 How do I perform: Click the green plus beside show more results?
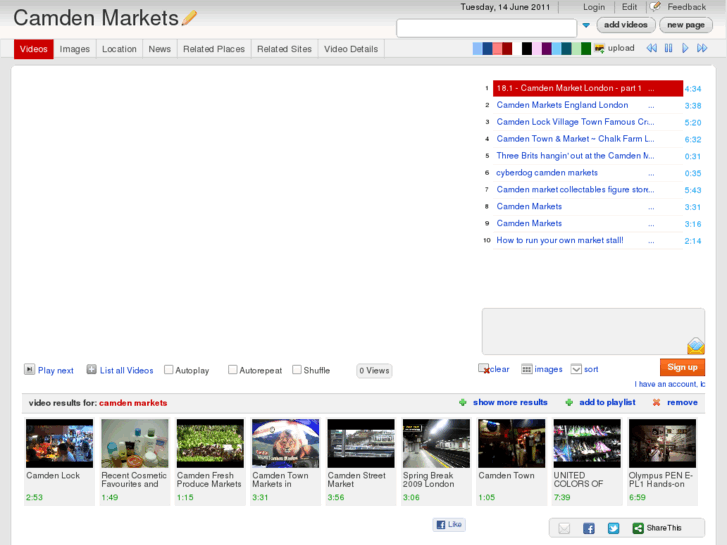(462, 402)
